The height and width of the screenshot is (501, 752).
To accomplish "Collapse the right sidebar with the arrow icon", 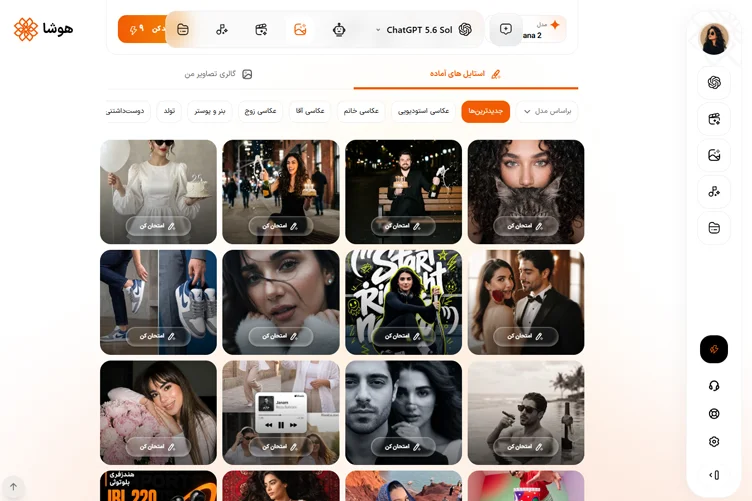I will pyautogui.click(x=714, y=475).
